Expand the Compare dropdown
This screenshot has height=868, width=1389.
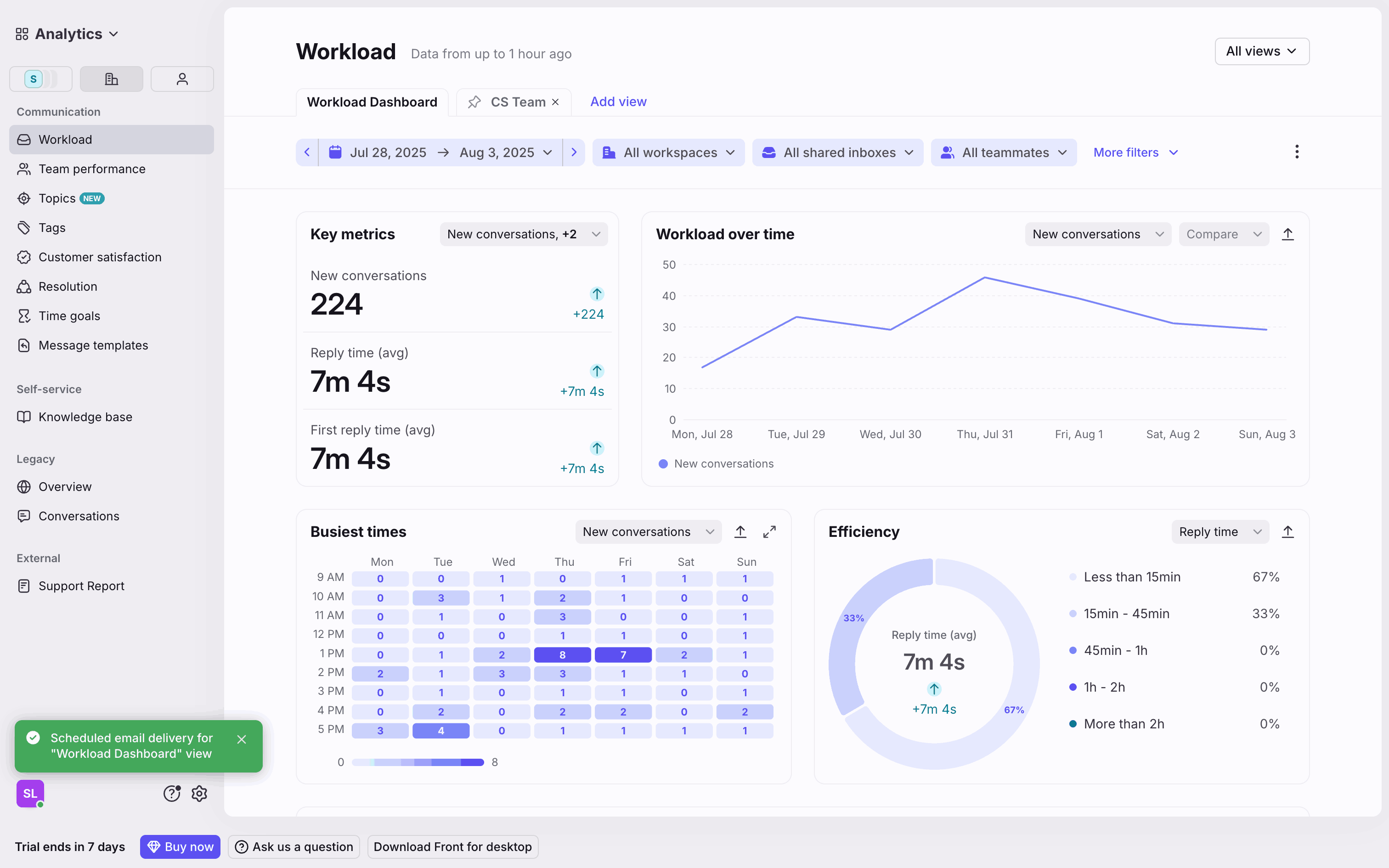pyautogui.click(x=1223, y=234)
